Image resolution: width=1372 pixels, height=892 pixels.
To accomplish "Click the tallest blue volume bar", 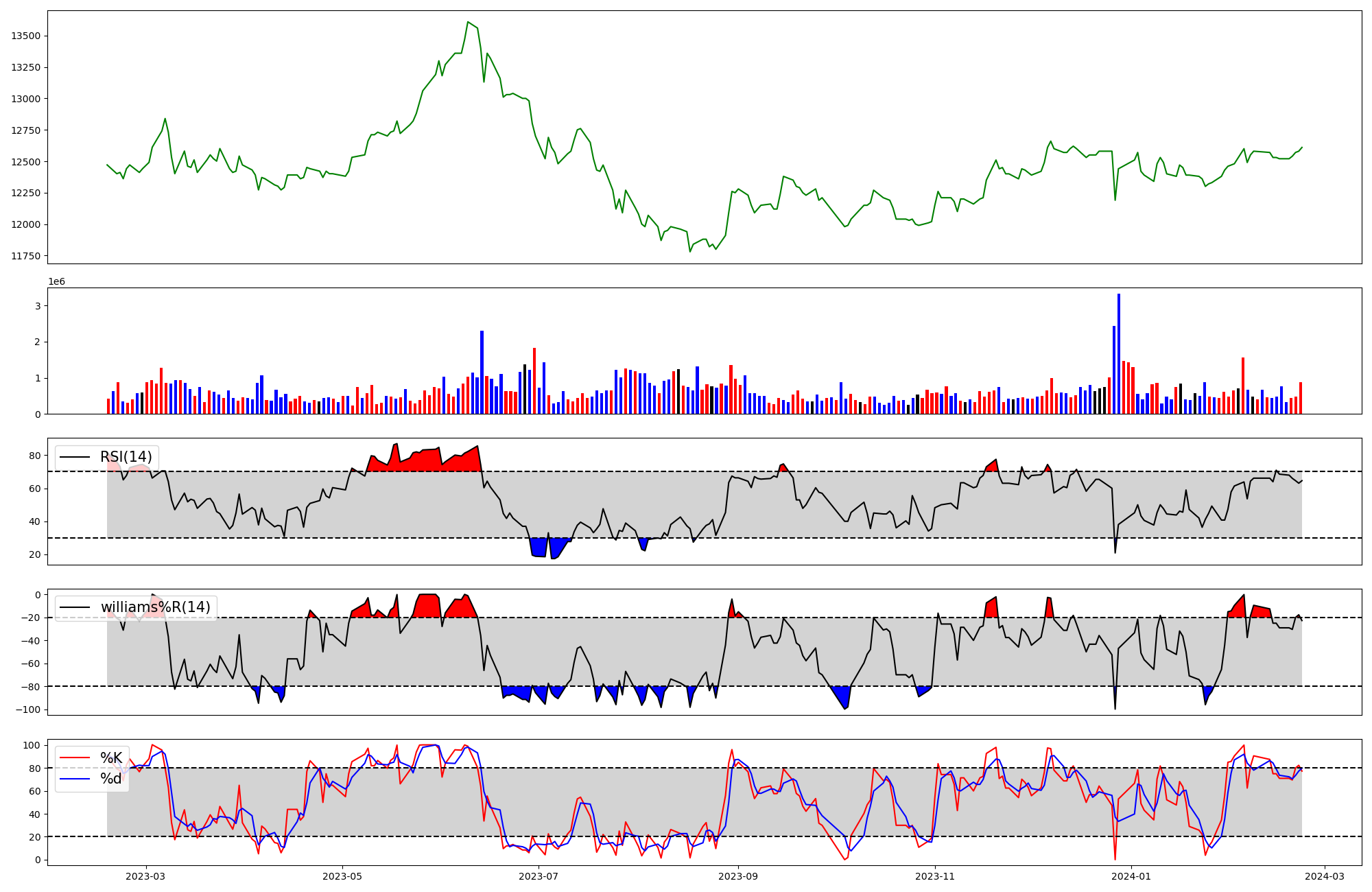I will pos(1119,353).
